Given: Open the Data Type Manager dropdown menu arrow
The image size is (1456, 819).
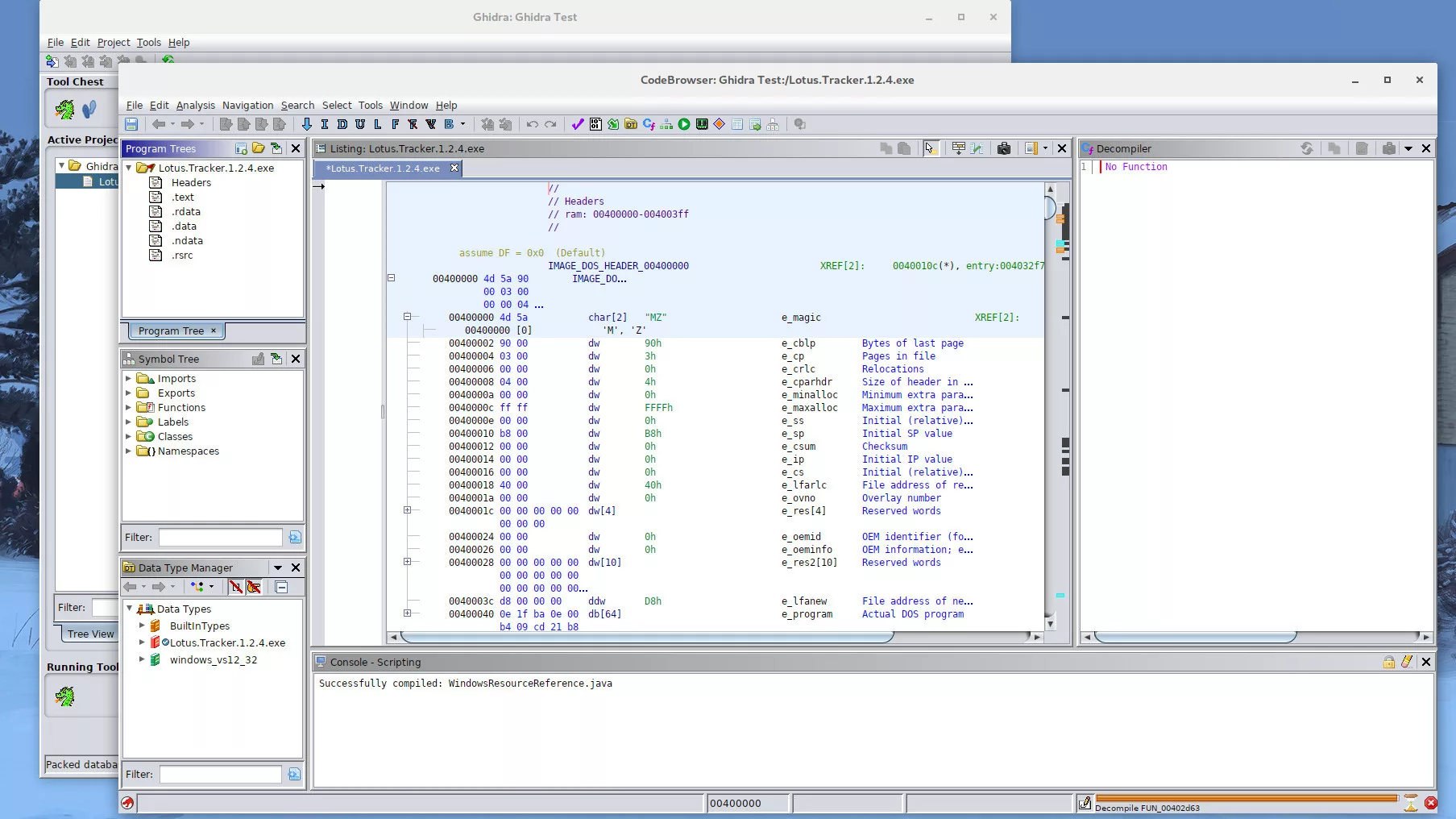Looking at the screenshot, I should click(x=278, y=567).
